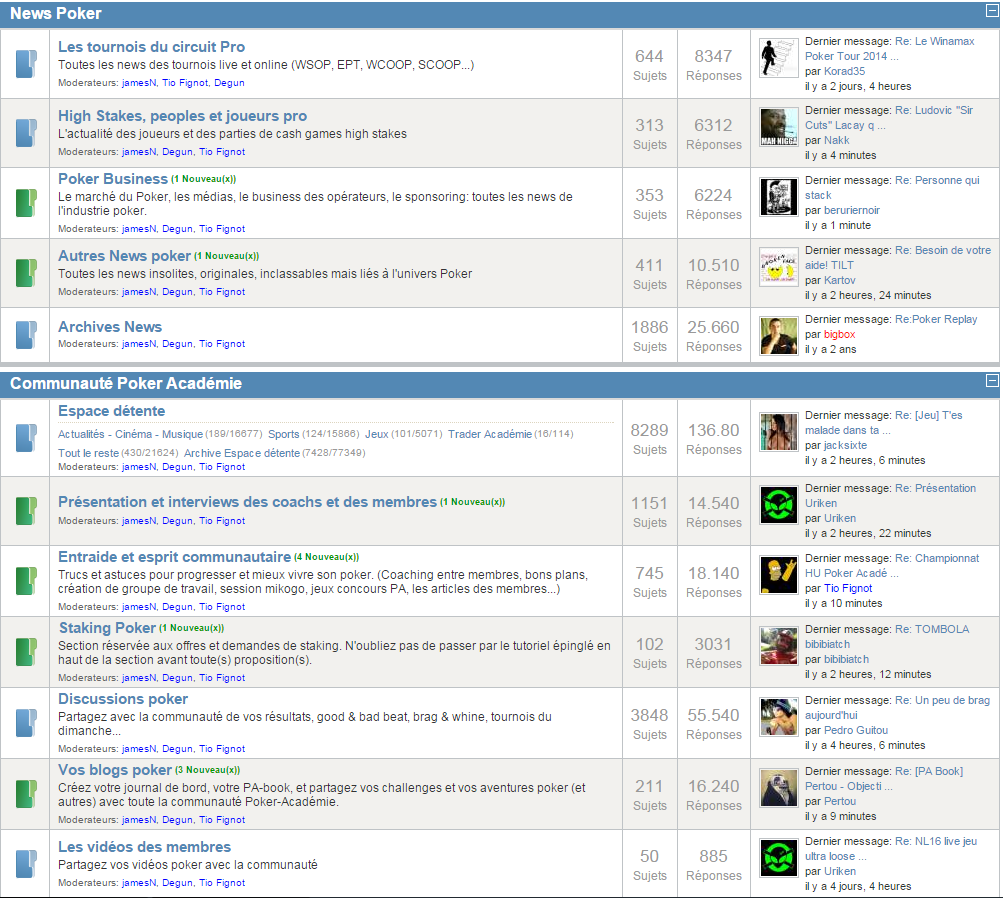The height and width of the screenshot is (898, 1003).
Task: Open Korad35's avatar in the circuit Pro row
Action: pos(778,58)
